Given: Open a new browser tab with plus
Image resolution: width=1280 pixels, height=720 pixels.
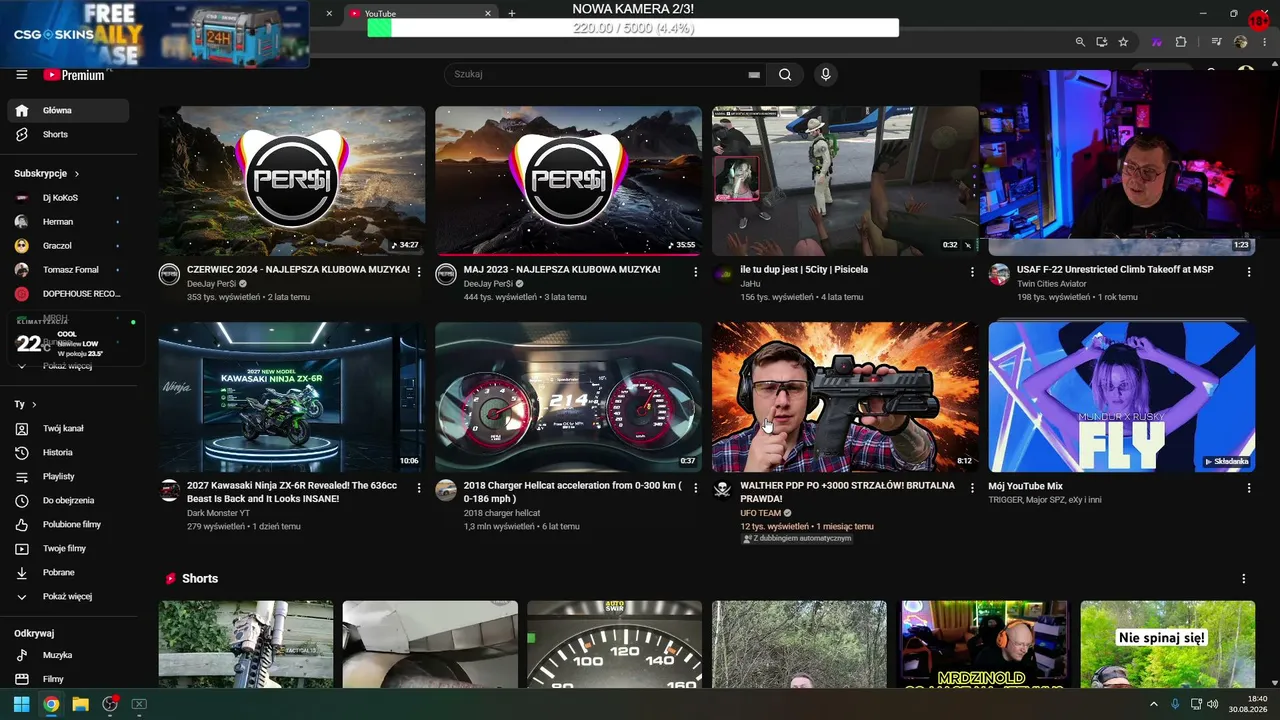Looking at the screenshot, I should pos(512,13).
